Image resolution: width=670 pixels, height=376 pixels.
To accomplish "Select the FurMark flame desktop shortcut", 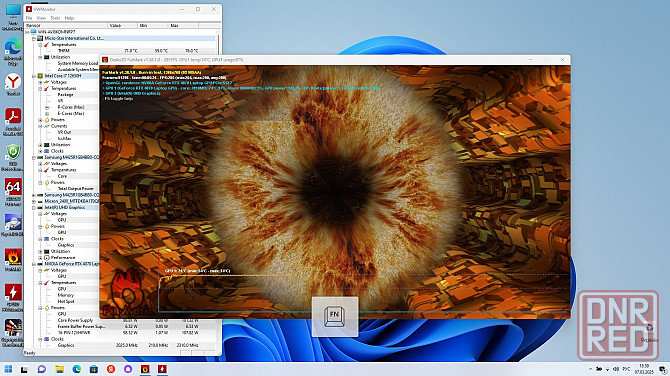I will (13, 260).
